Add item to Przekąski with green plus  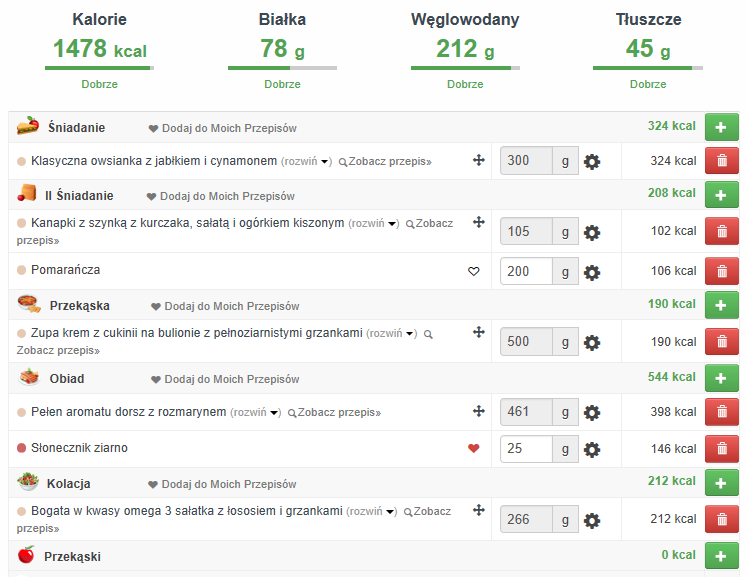721,556
